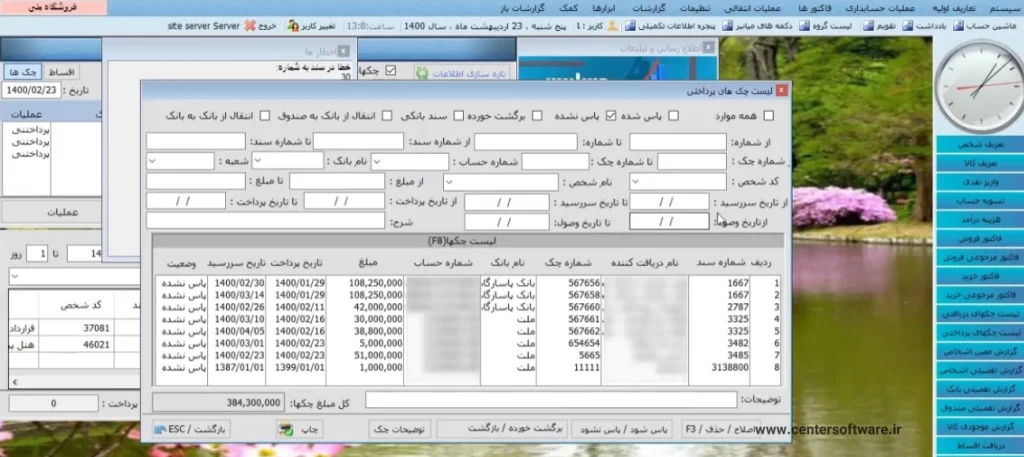Click the شرح description field
Viewport: 1024px width, 457px height.
[x=265, y=221]
